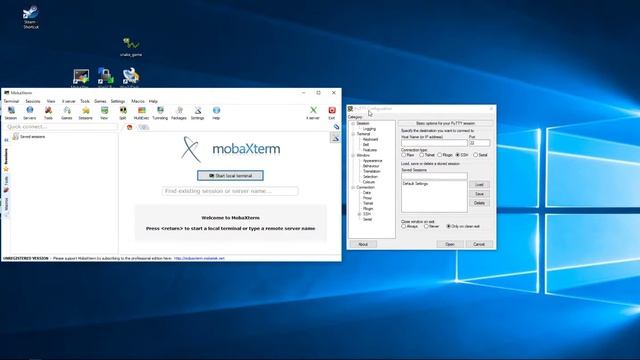Click the home tab icon in MobaXterm
640x360 pixels.
pos(129,127)
